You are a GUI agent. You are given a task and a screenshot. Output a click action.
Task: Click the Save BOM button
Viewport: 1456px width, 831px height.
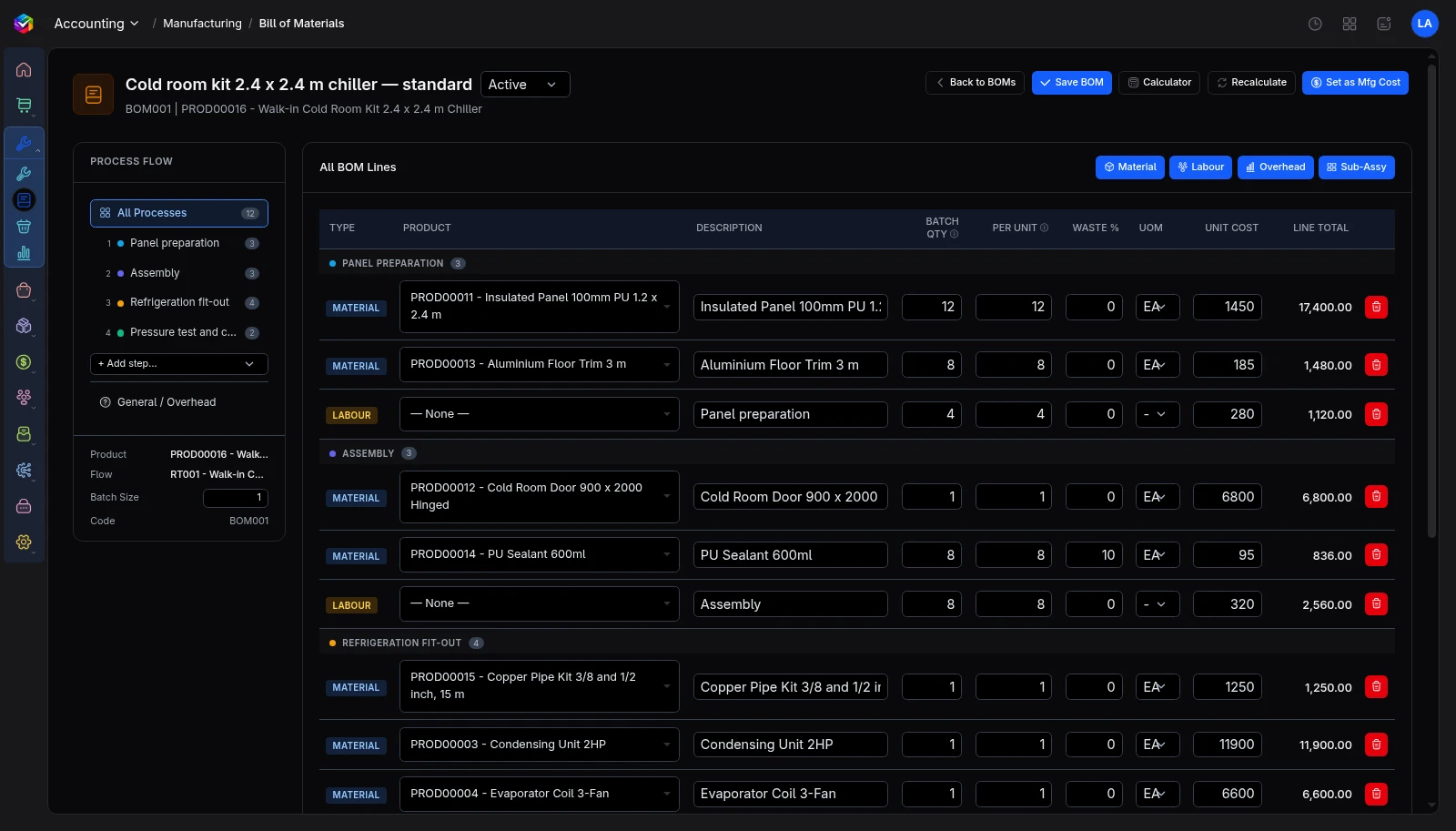pyautogui.click(x=1072, y=83)
